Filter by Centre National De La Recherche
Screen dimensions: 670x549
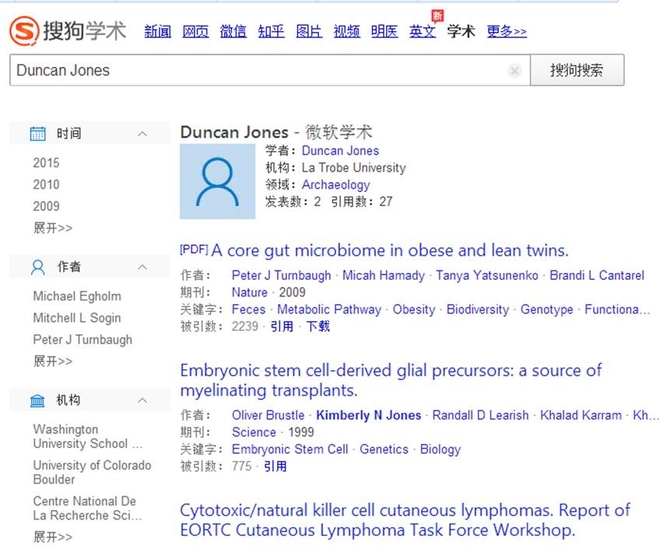[87, 508]
